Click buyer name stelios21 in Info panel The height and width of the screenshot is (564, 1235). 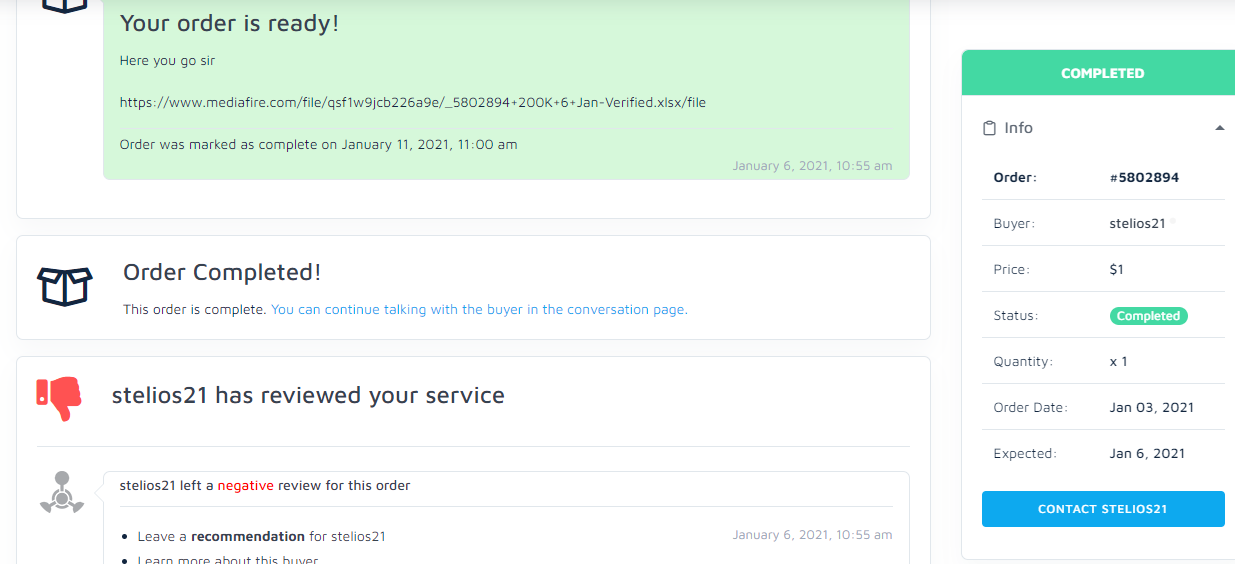pos(1137,224)
